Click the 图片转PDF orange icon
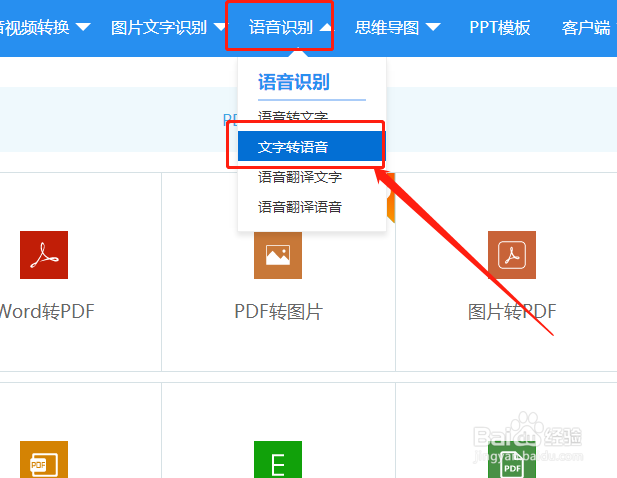Viewport: 617px width, 478px height. 512,255
